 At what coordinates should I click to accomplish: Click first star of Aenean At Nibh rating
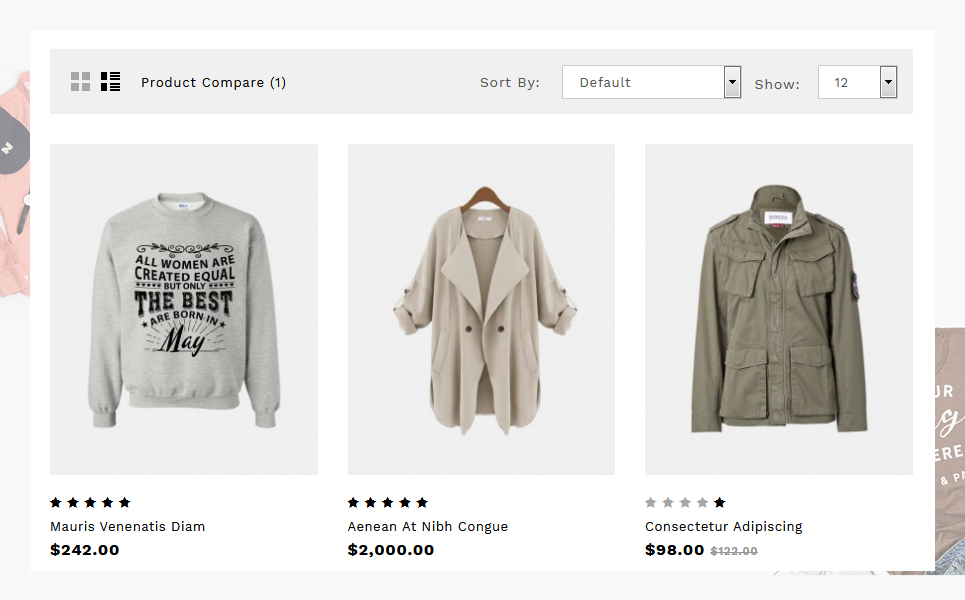(354, 503)
